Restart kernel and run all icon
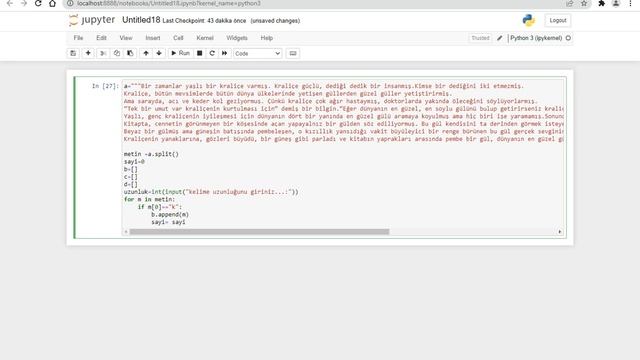The image size is (640, 360). [224, 53]
